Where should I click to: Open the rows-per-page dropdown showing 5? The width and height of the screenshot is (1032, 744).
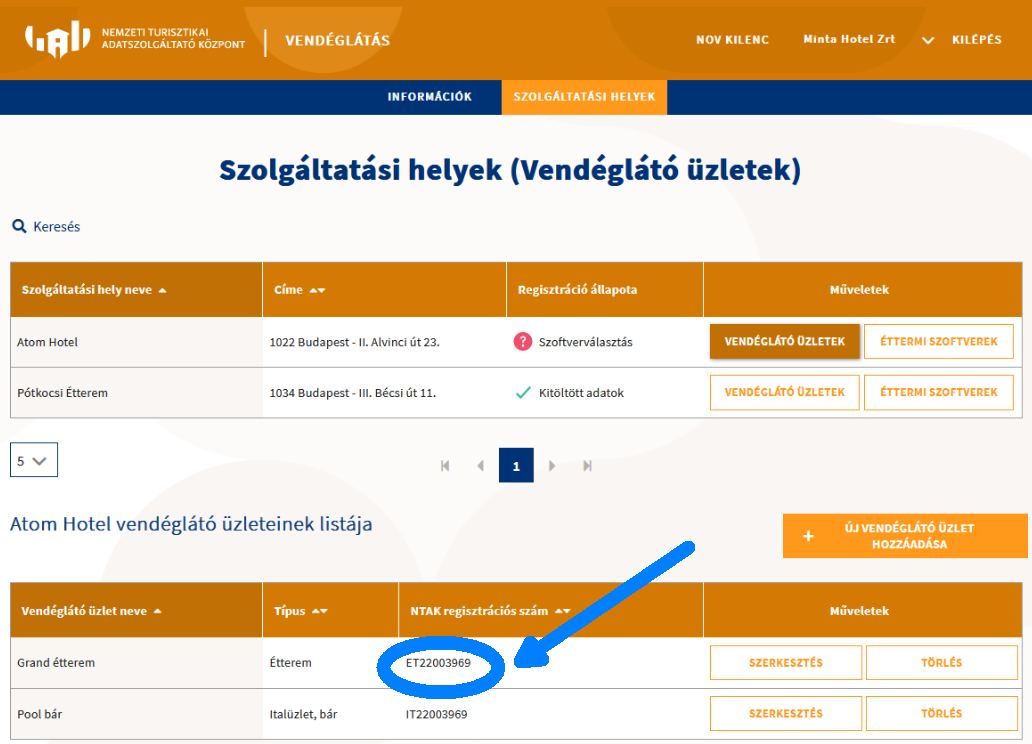point(33,461)
